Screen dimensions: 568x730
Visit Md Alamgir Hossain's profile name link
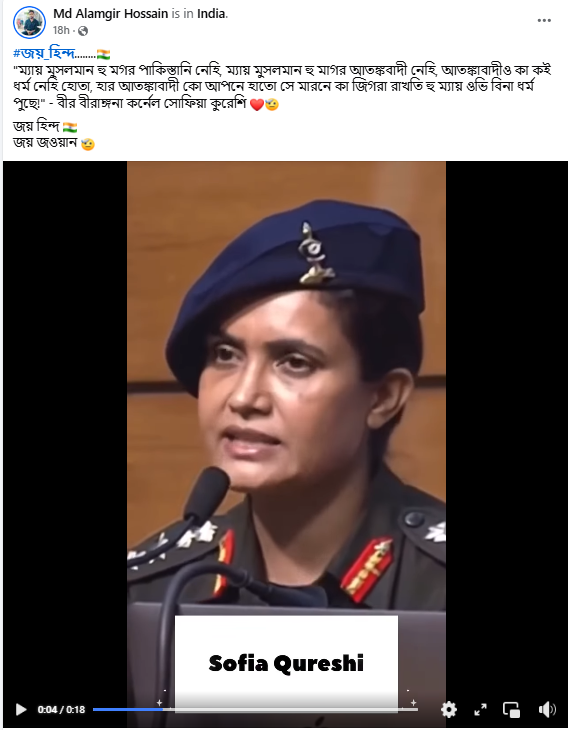(110, 14)
